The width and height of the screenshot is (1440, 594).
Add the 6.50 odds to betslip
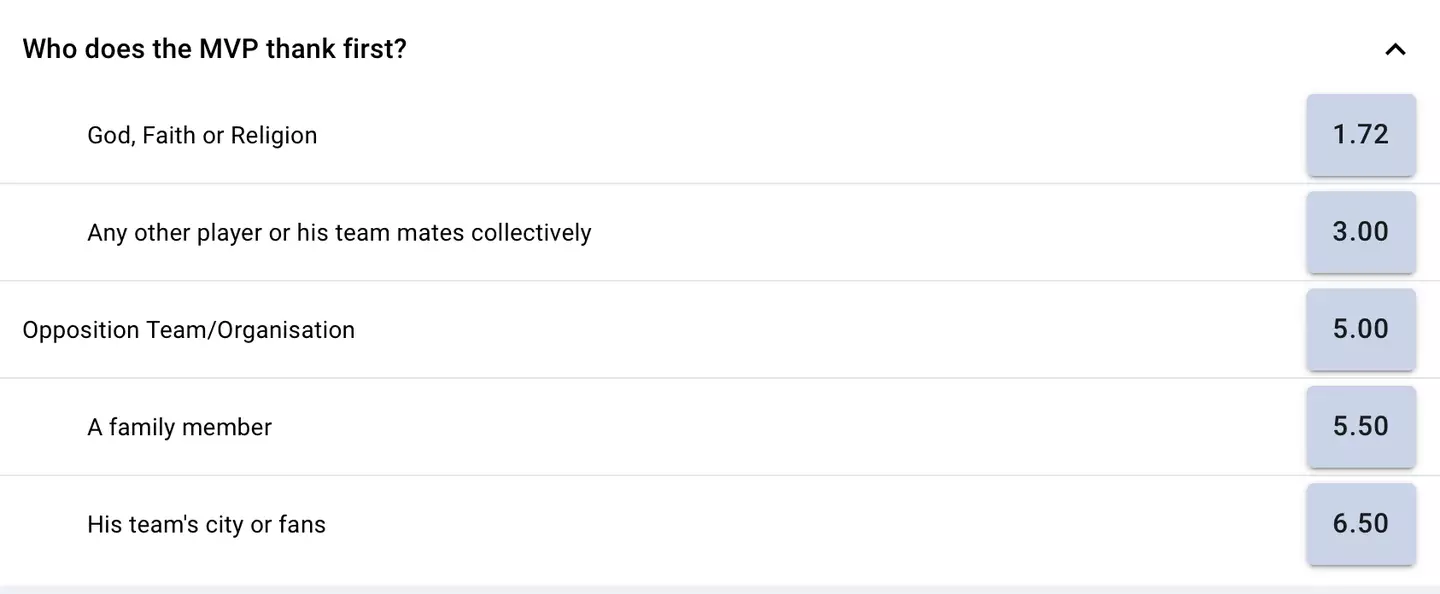1360,523
